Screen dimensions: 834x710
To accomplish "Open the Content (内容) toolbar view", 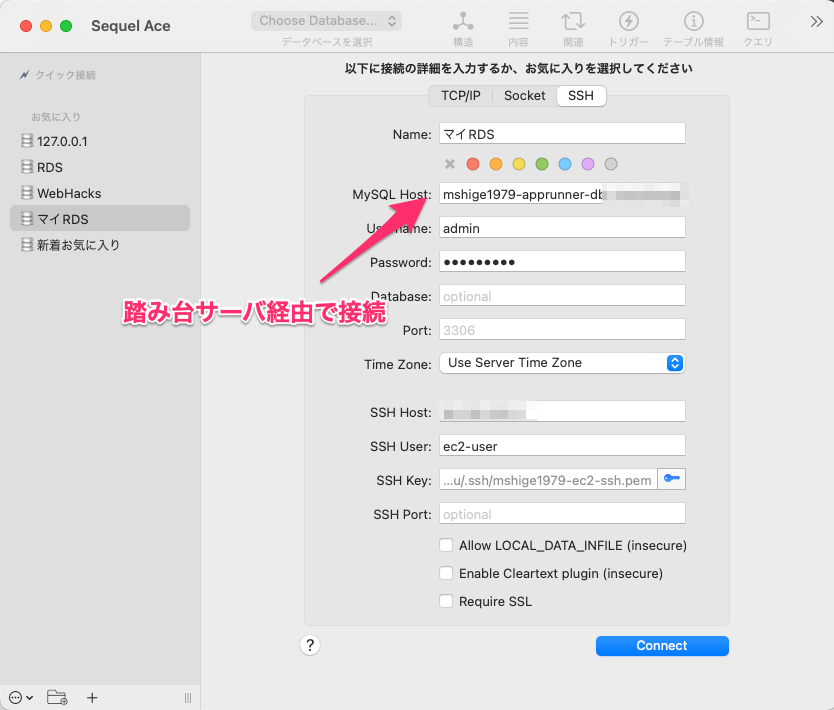I will 518,29.
